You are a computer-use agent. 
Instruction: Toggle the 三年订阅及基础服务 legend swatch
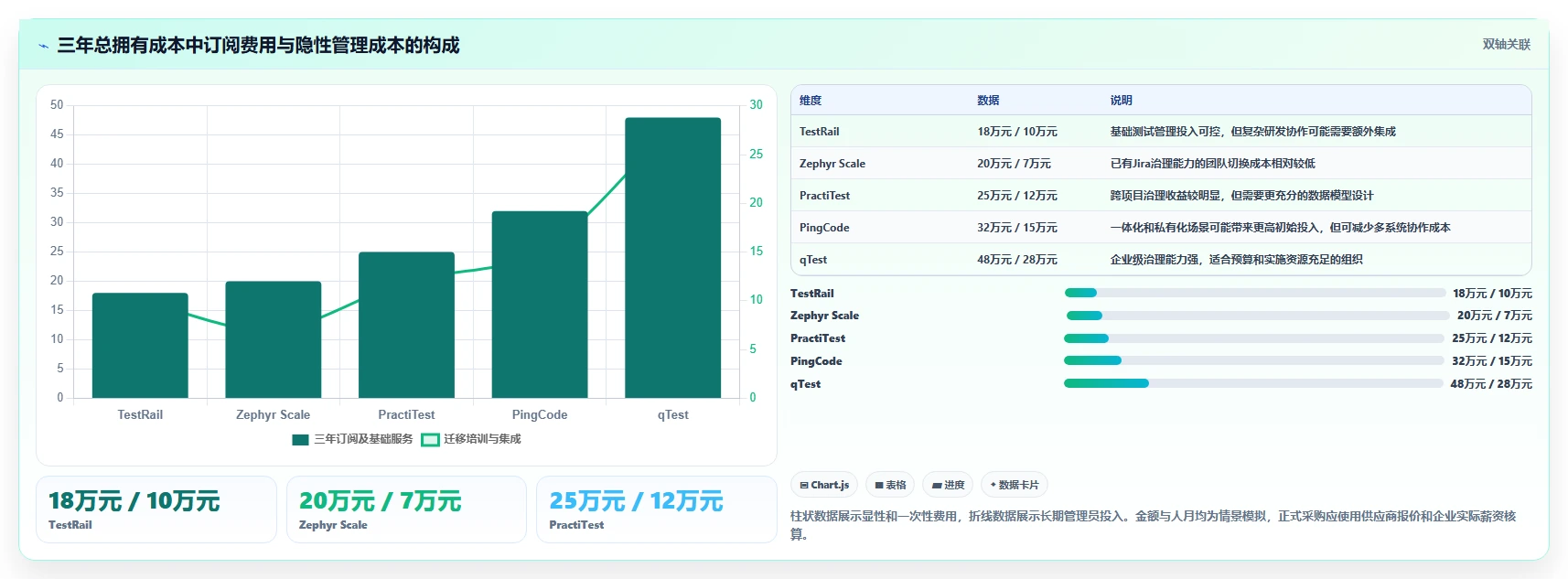pyautogui.click(x=300, y=440)
